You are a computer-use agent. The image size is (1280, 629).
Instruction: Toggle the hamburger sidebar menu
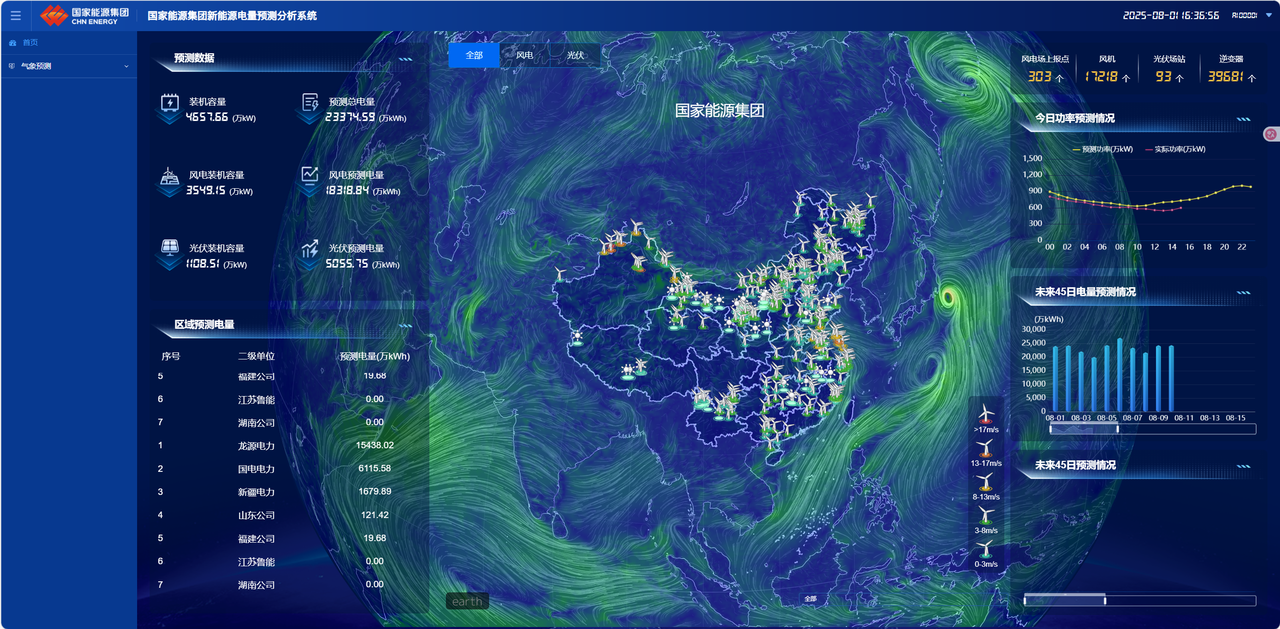15,15
